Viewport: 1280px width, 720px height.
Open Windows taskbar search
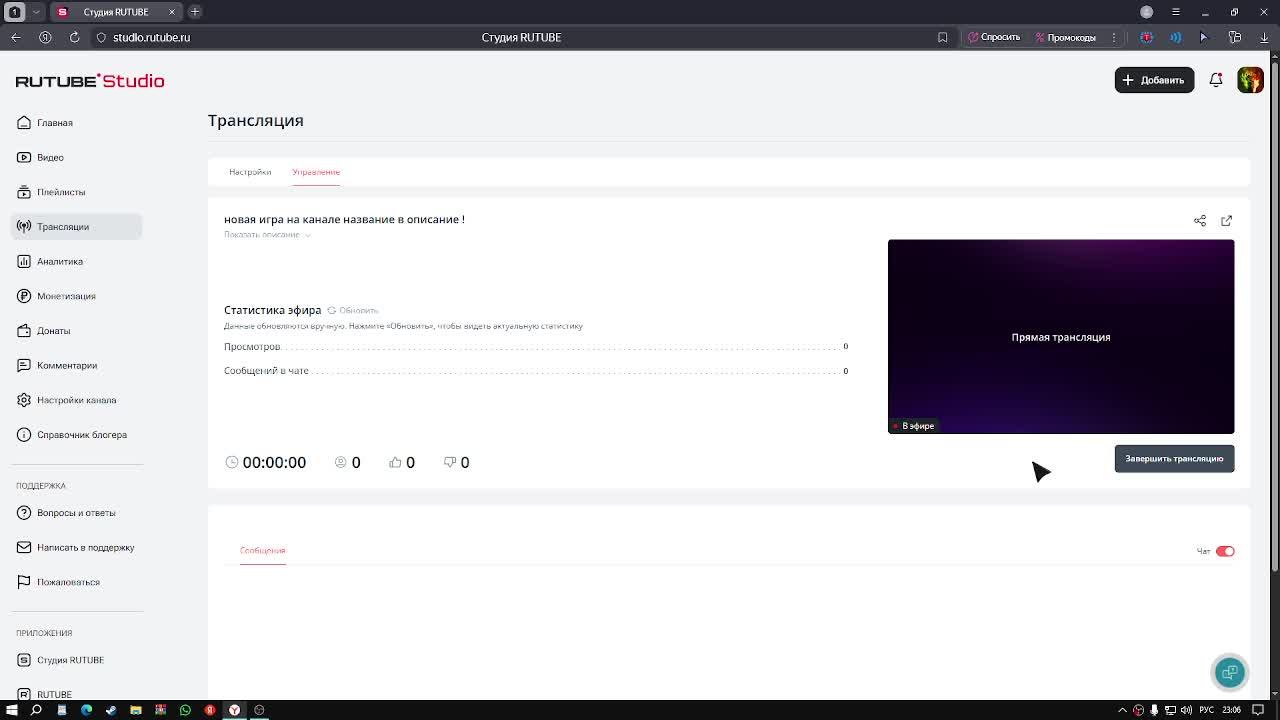[x=36, y=710]
